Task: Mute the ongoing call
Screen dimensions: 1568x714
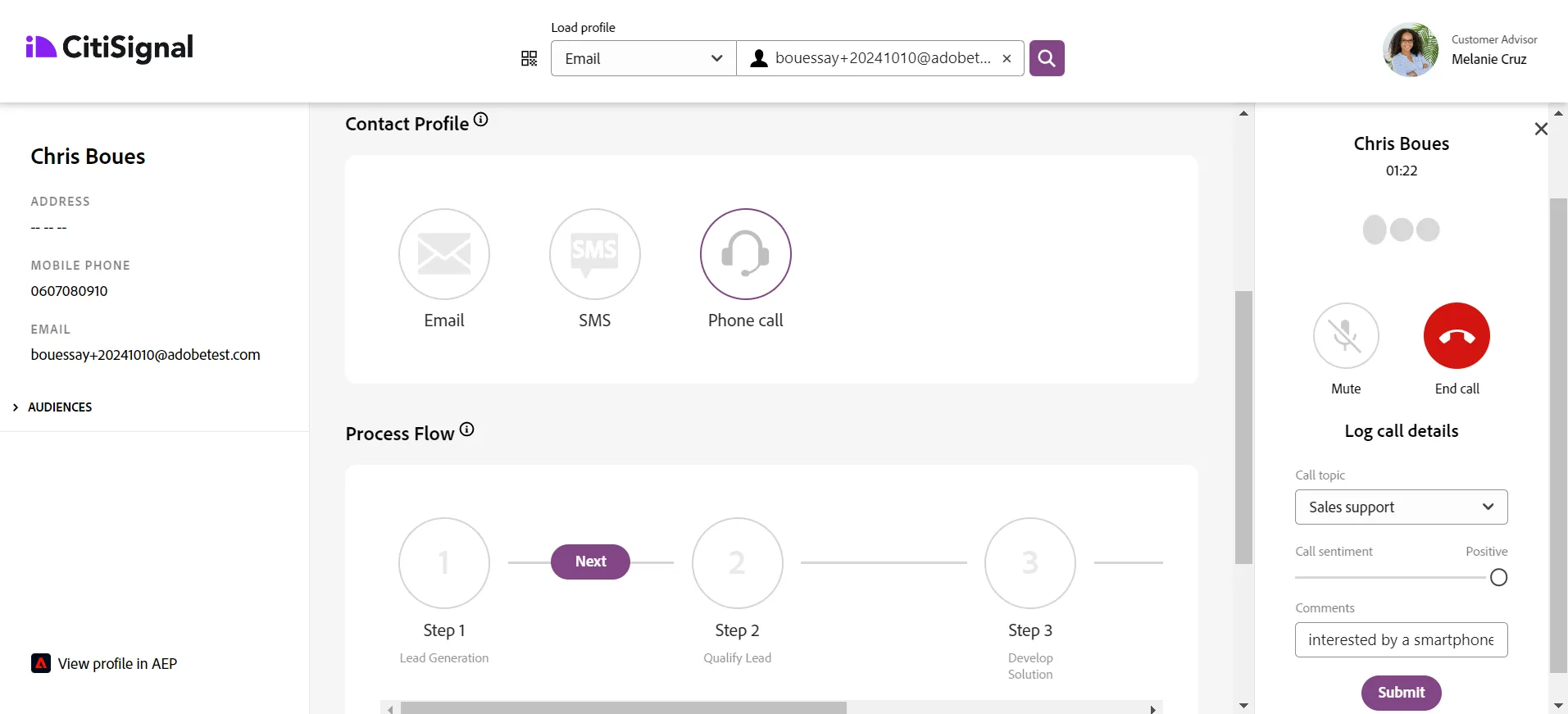Action: coord(1346,336)
